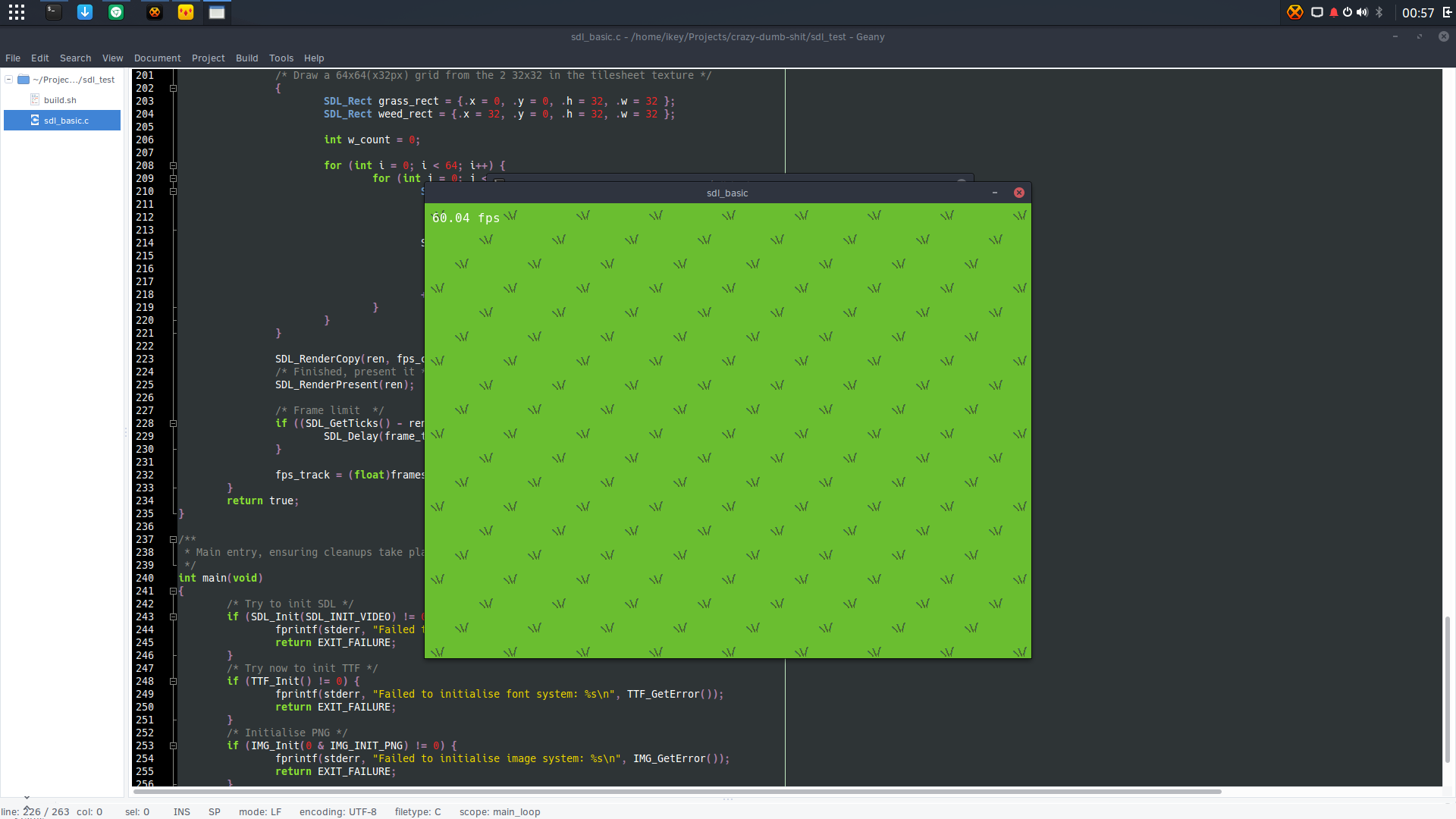The height and width of the screenshot is (819, 1456).
Task: Open the yellow card game icon
Action: [186, 12]
